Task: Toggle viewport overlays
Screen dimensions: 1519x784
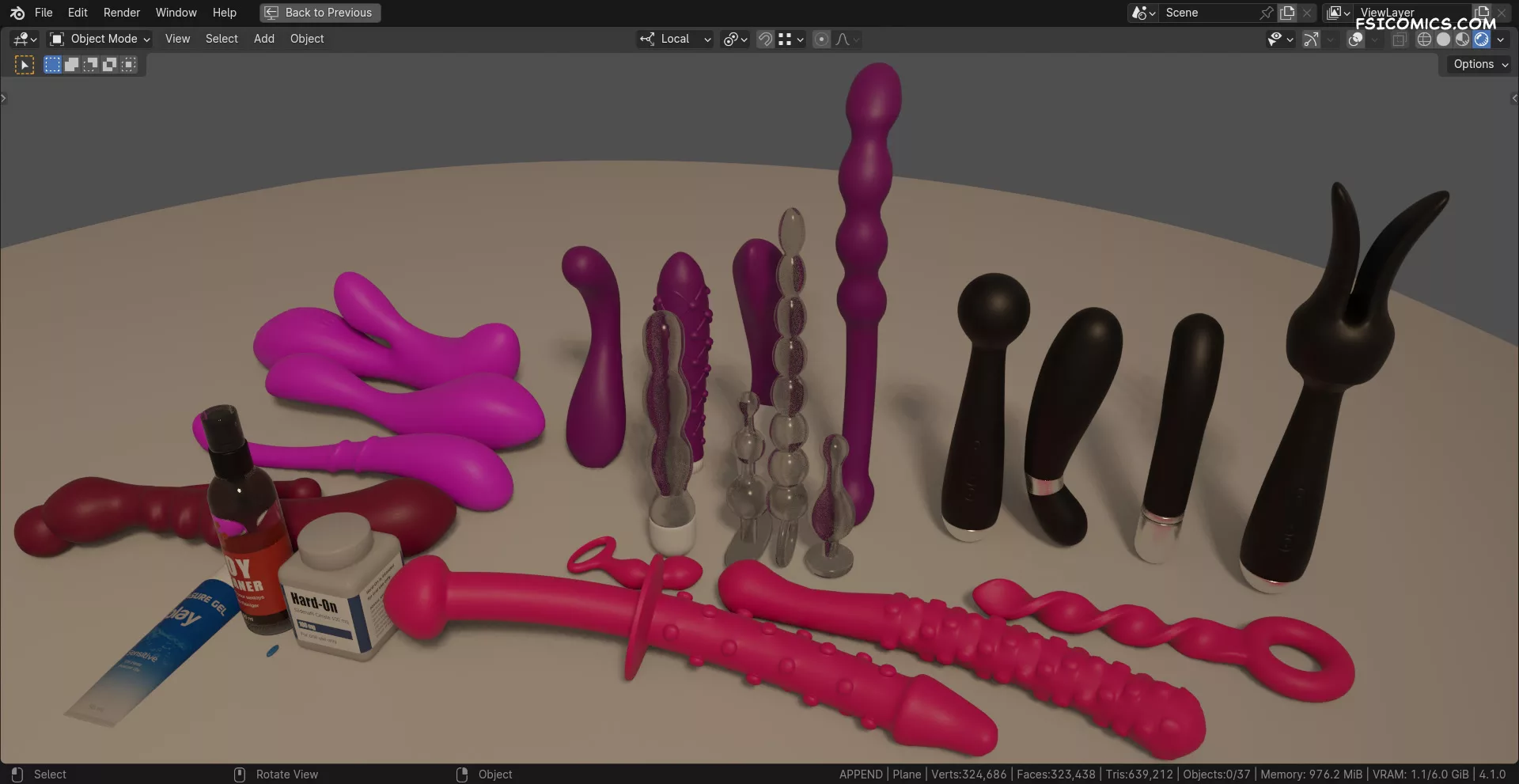Action: (1355, 39)
